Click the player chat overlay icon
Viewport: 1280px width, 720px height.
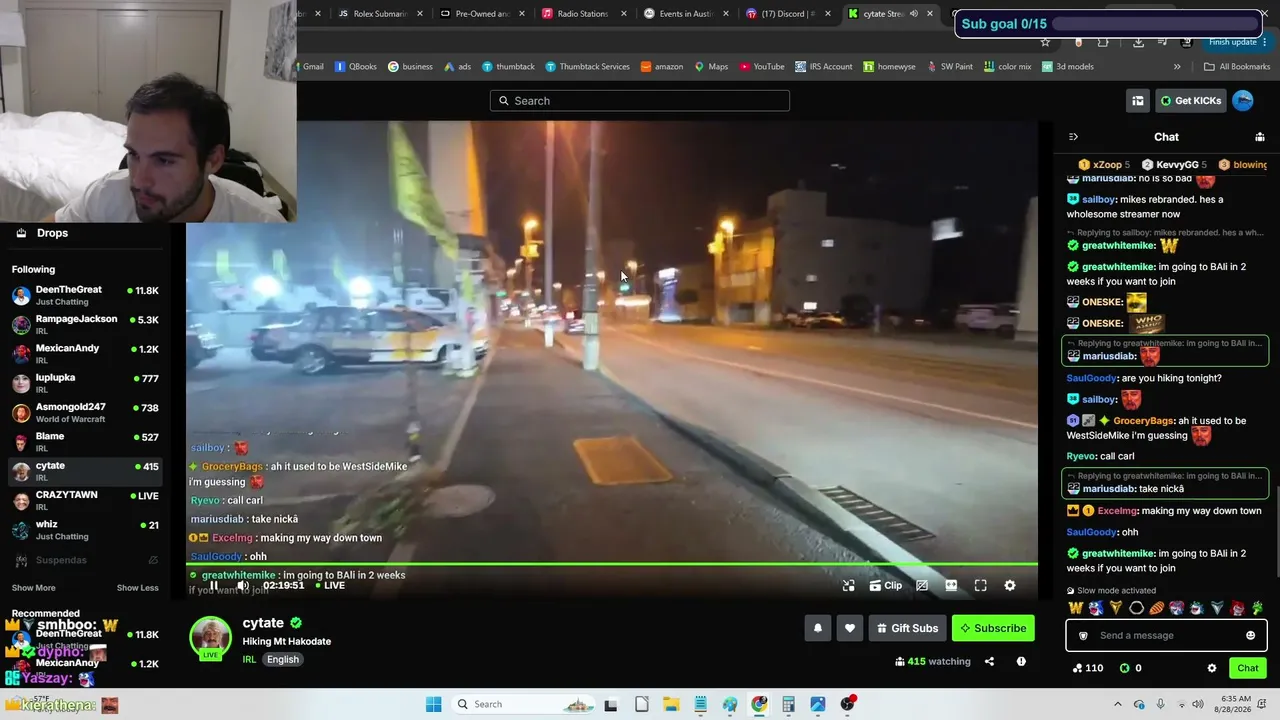coord(922,586)
